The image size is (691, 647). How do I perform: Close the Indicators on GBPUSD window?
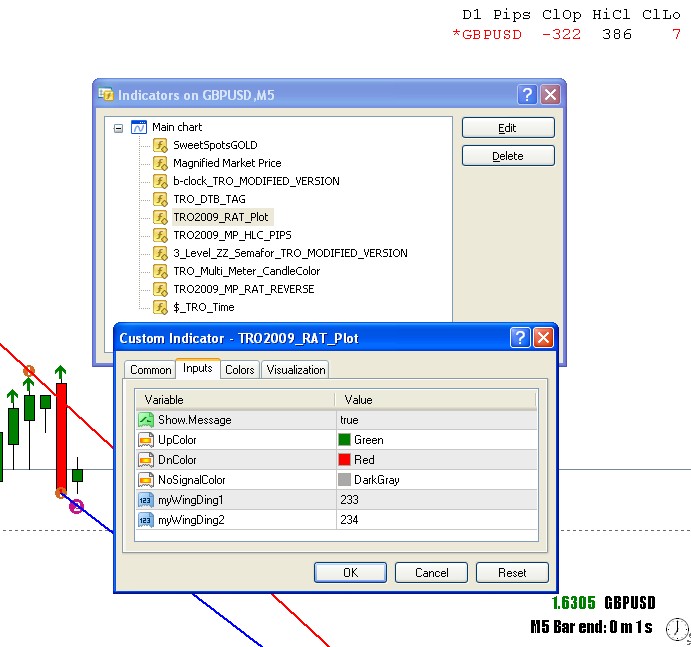[550, 94]
